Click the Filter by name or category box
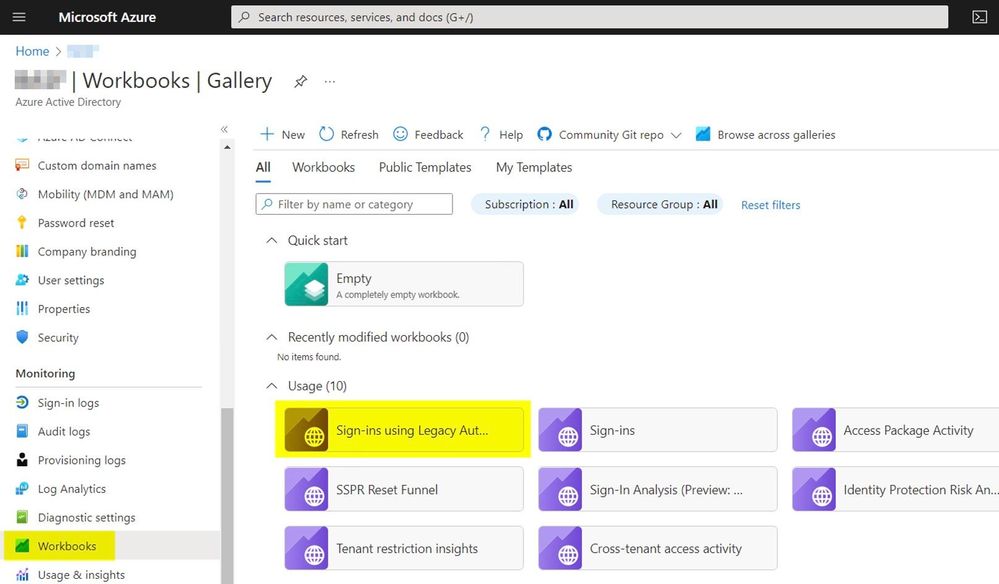This screenshot has height=584, width=999. point(354,204)
